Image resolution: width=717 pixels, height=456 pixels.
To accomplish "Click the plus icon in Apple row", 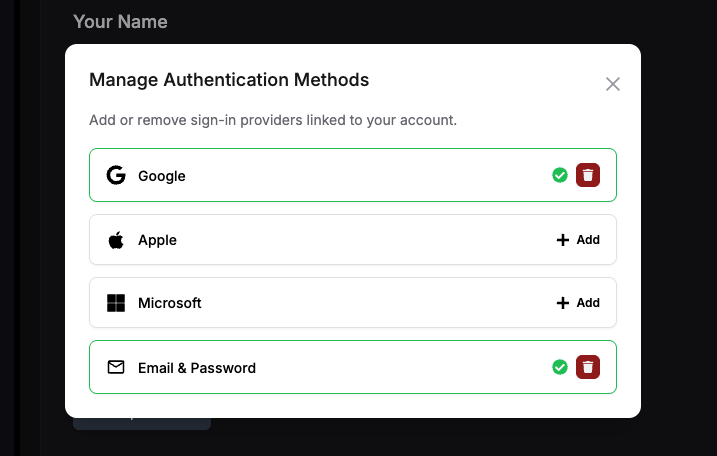I will point(562,240).
